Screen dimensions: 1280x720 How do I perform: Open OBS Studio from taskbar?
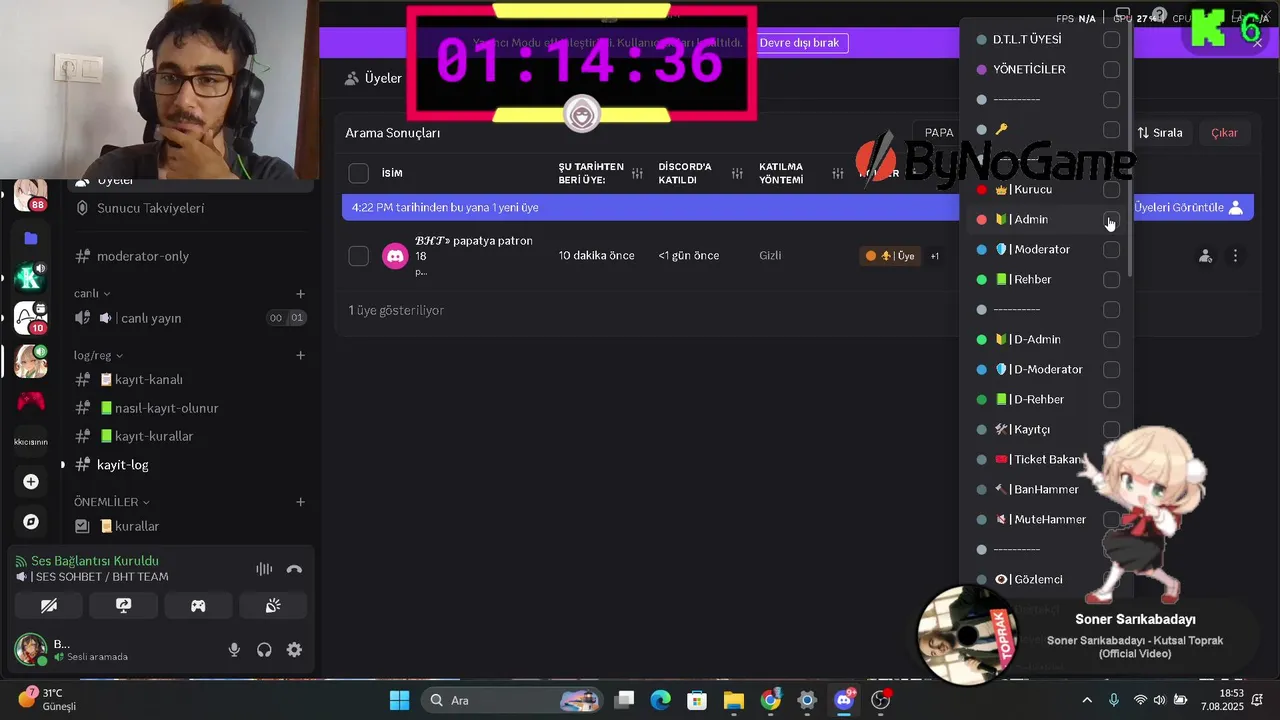click(x=881, y=700)
